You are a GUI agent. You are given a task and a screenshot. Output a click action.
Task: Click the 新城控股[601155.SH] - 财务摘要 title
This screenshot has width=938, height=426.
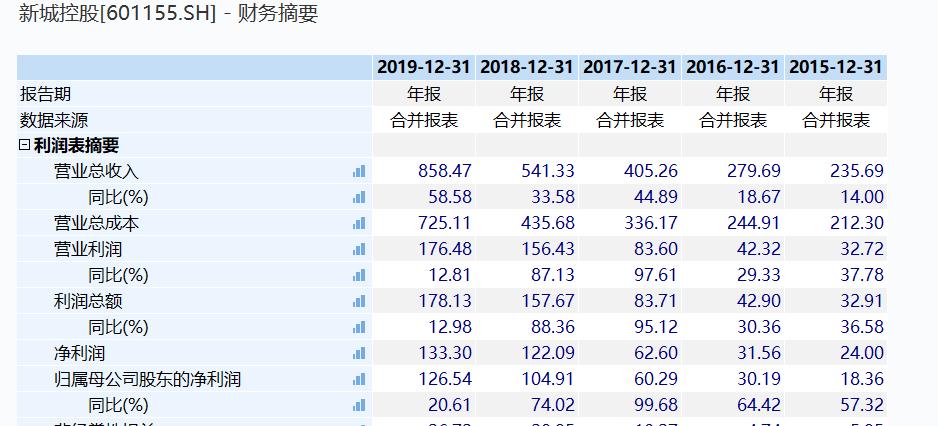[x=168, y=13]
